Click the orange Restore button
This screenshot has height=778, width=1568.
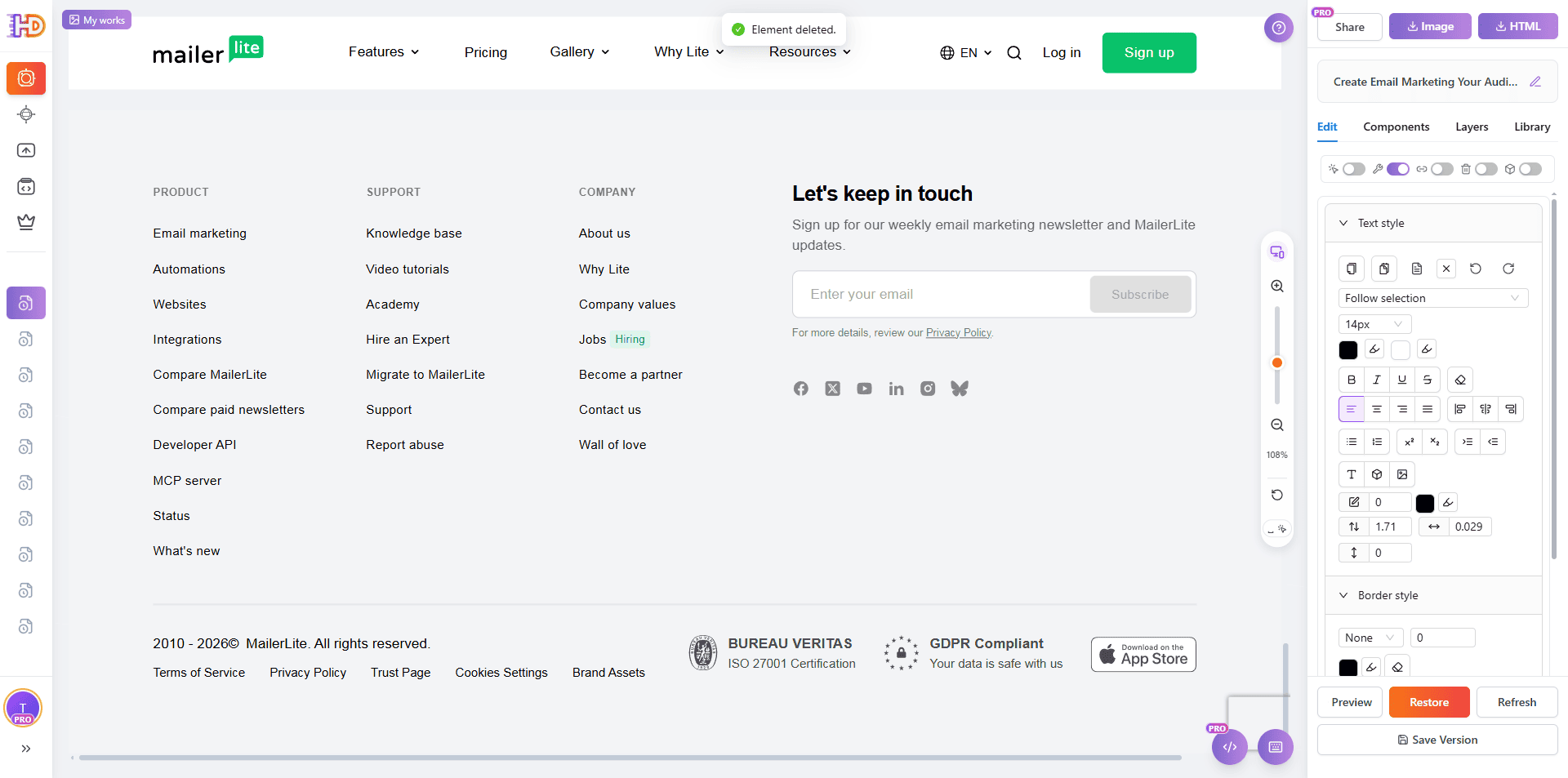[1428, 702]
